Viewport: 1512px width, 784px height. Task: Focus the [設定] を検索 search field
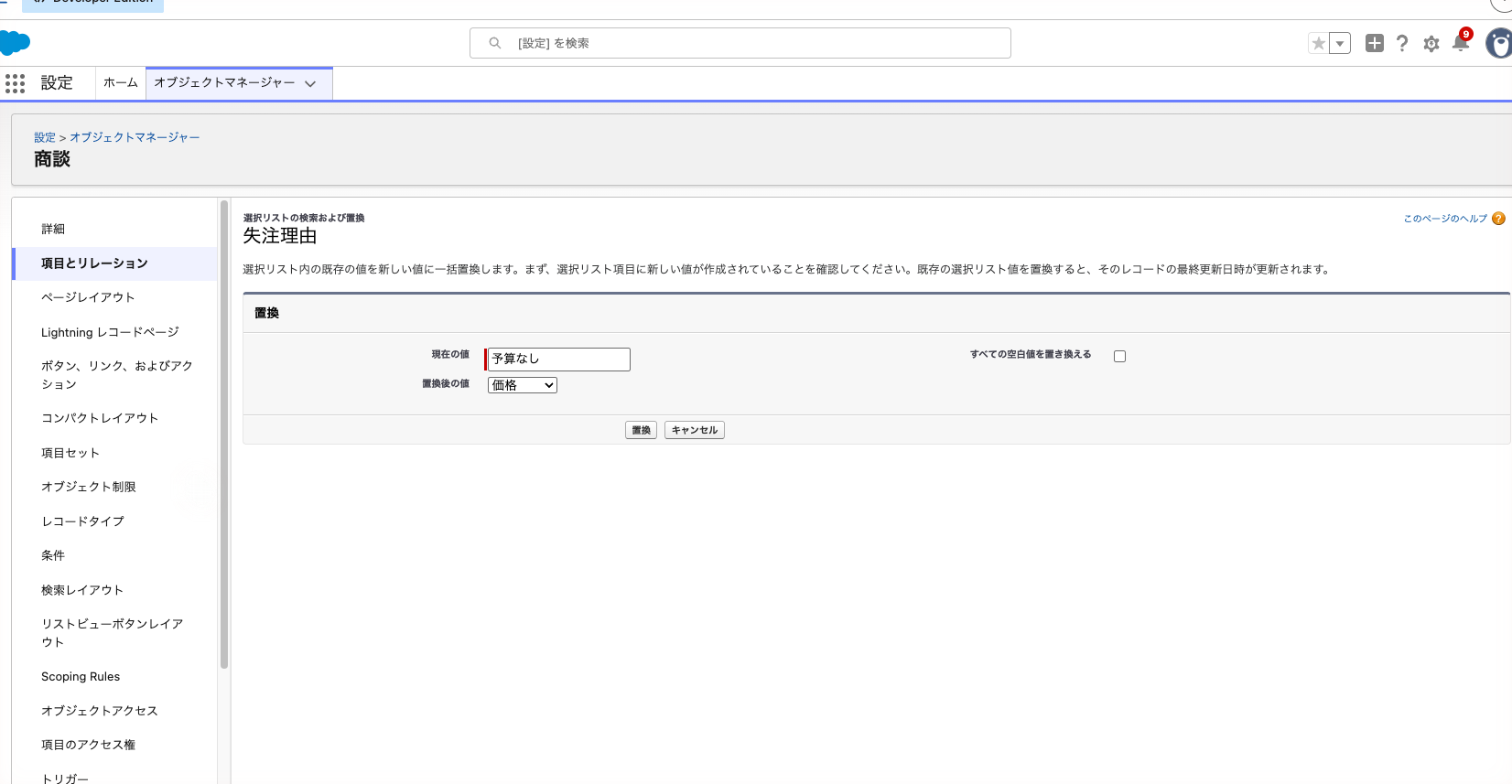pos(740,43)
